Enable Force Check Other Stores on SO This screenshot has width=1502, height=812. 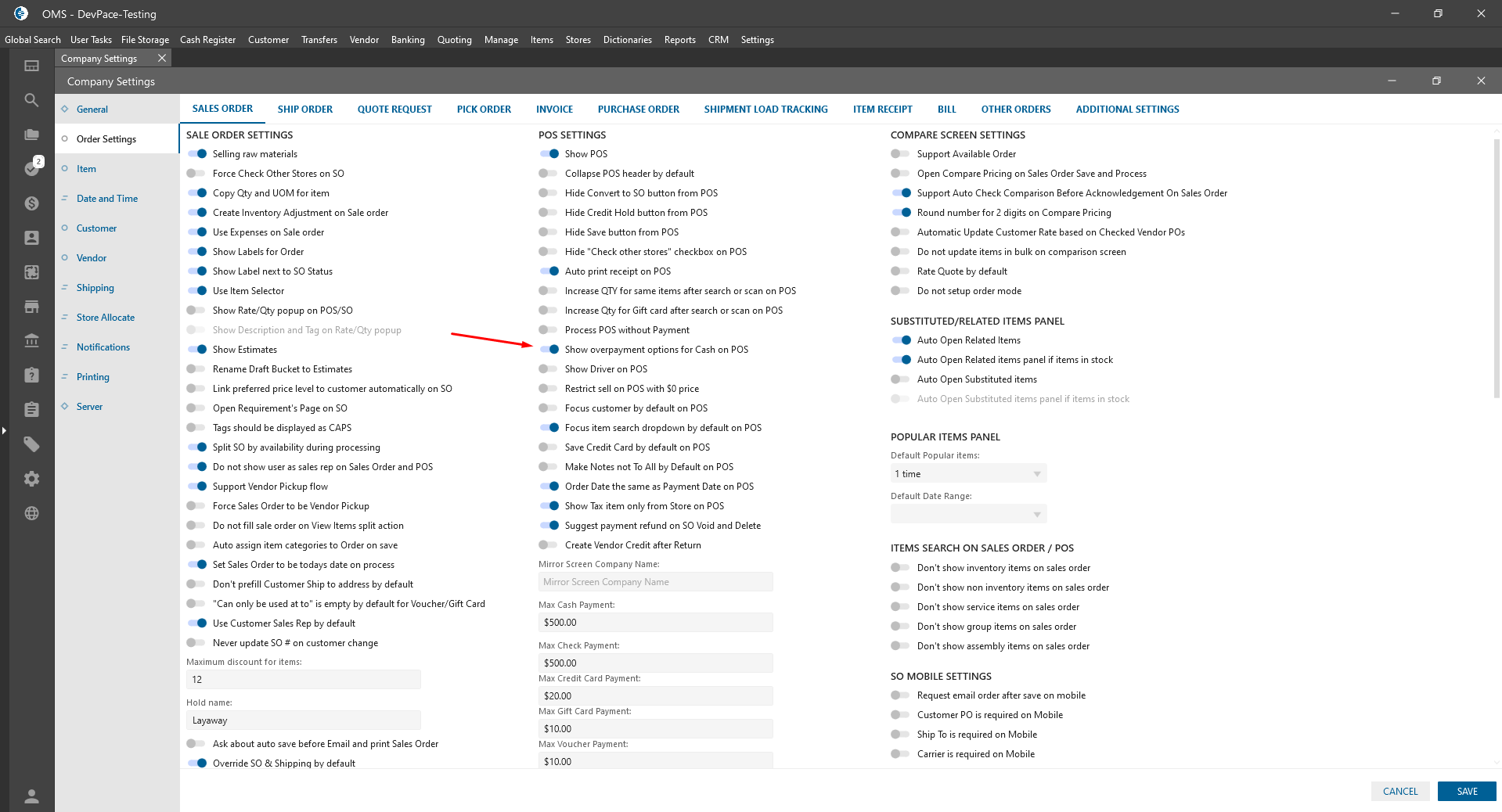click(196, 174)
